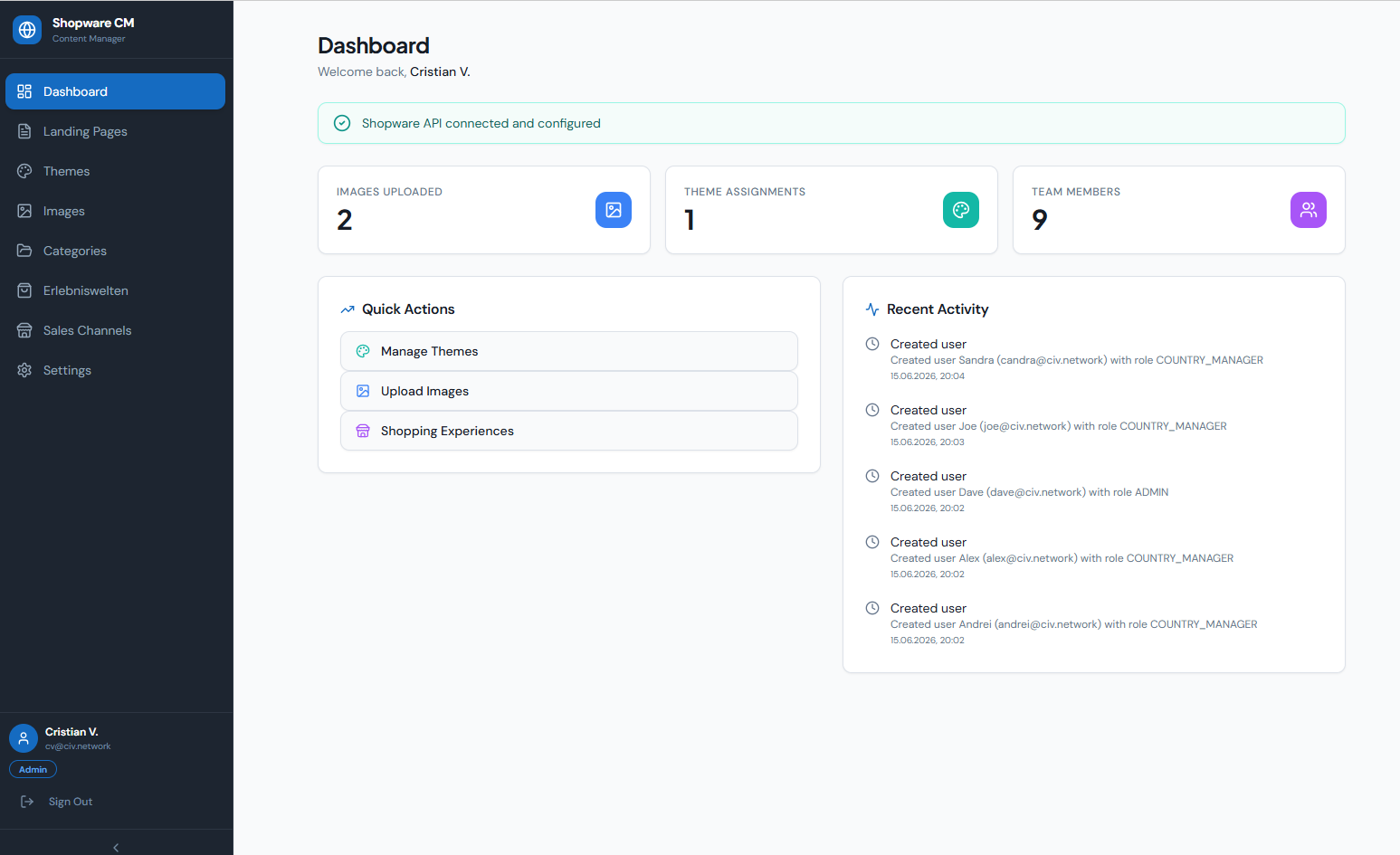
Task: Click the purple Team Members users icon
Action: [1309, 210]
